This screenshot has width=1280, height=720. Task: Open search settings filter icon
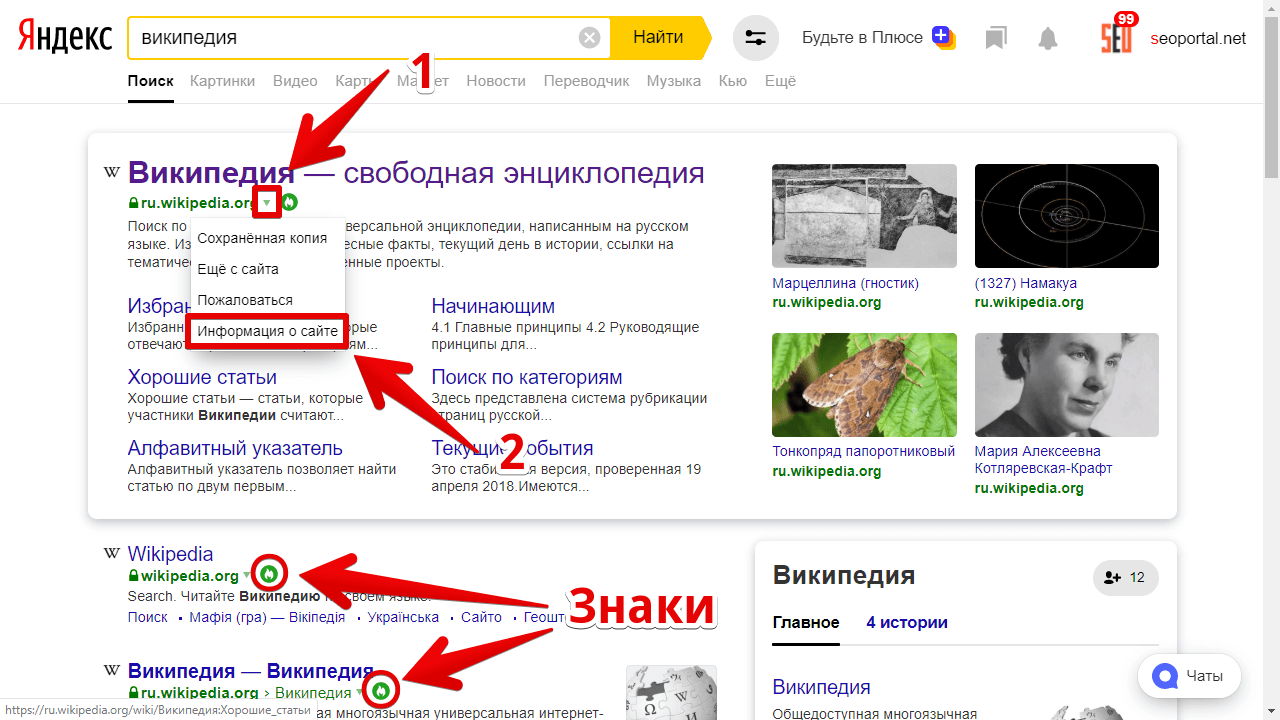tap(755, 38)
